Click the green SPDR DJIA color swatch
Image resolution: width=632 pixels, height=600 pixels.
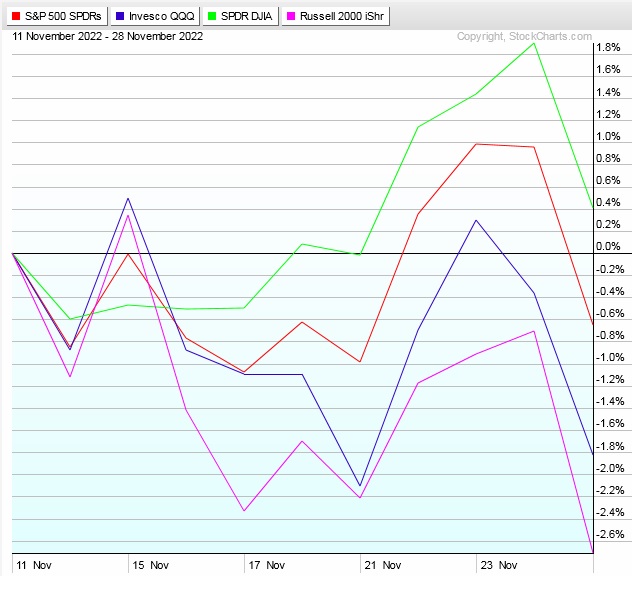pos(212,16)
